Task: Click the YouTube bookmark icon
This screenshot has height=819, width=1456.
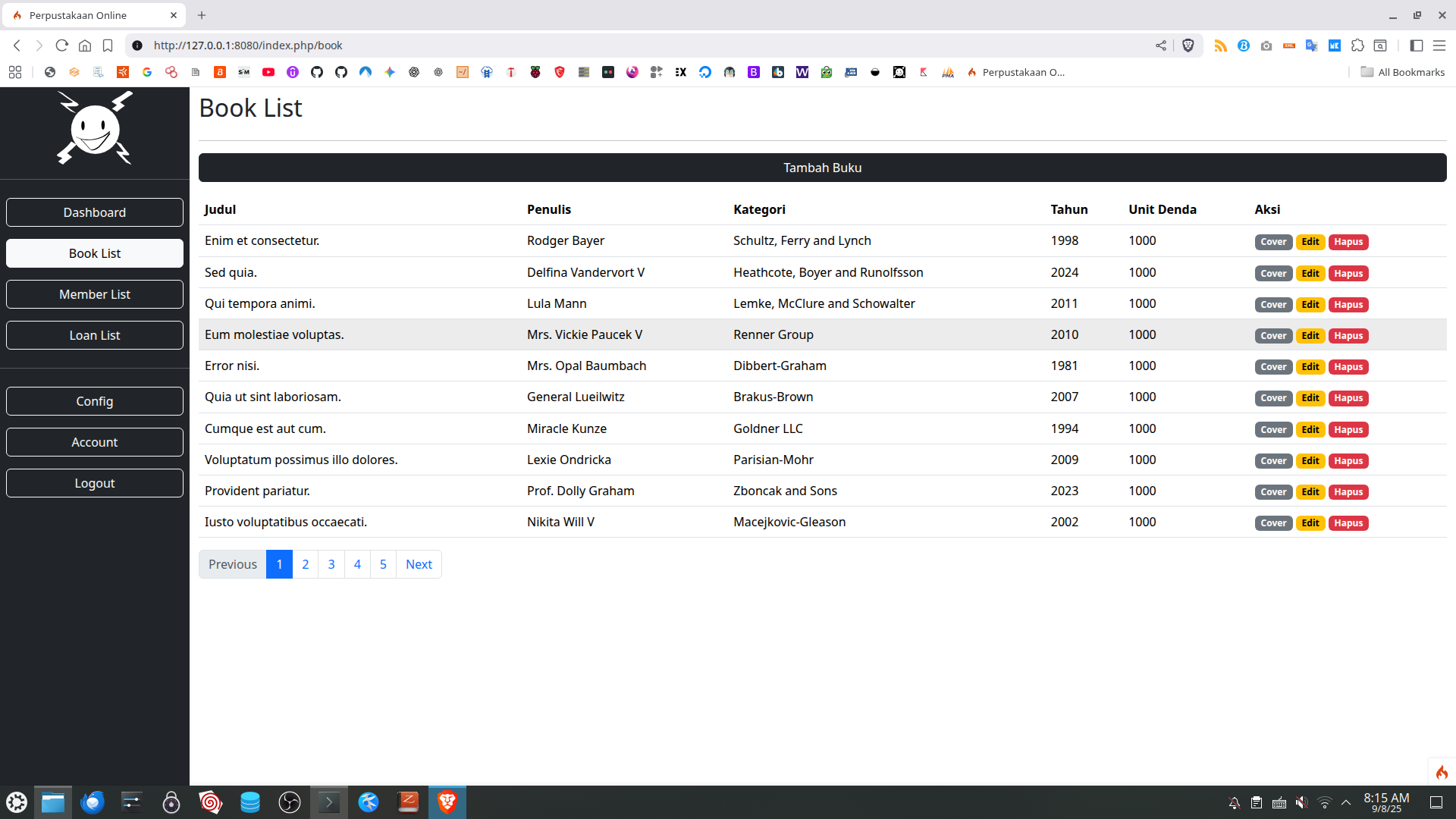Action: pyautogui.click(x=268, y=72)
